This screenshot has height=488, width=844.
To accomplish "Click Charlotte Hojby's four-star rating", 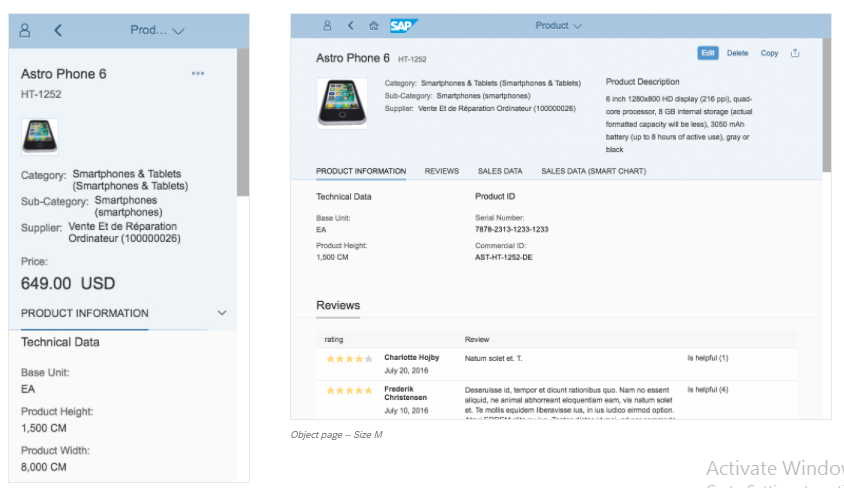I will click(x=349, y=359).
